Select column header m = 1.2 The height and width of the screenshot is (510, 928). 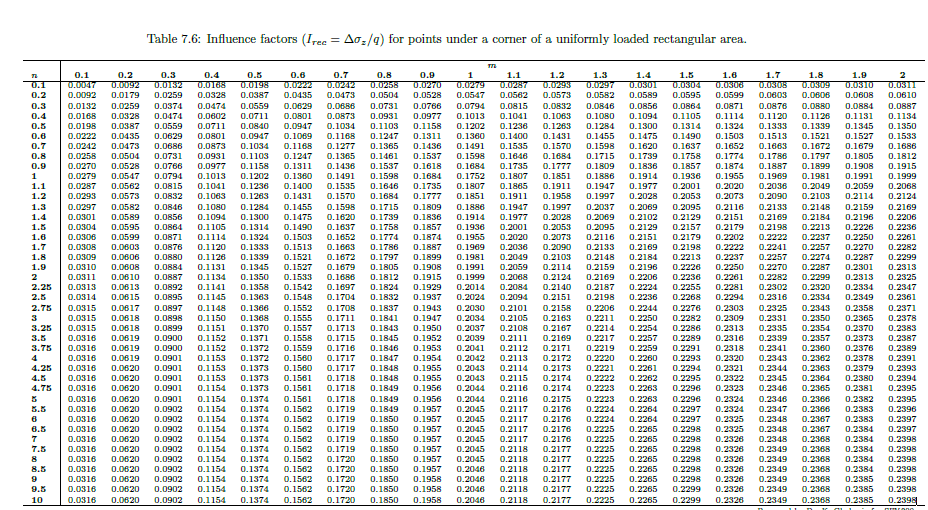557,75
